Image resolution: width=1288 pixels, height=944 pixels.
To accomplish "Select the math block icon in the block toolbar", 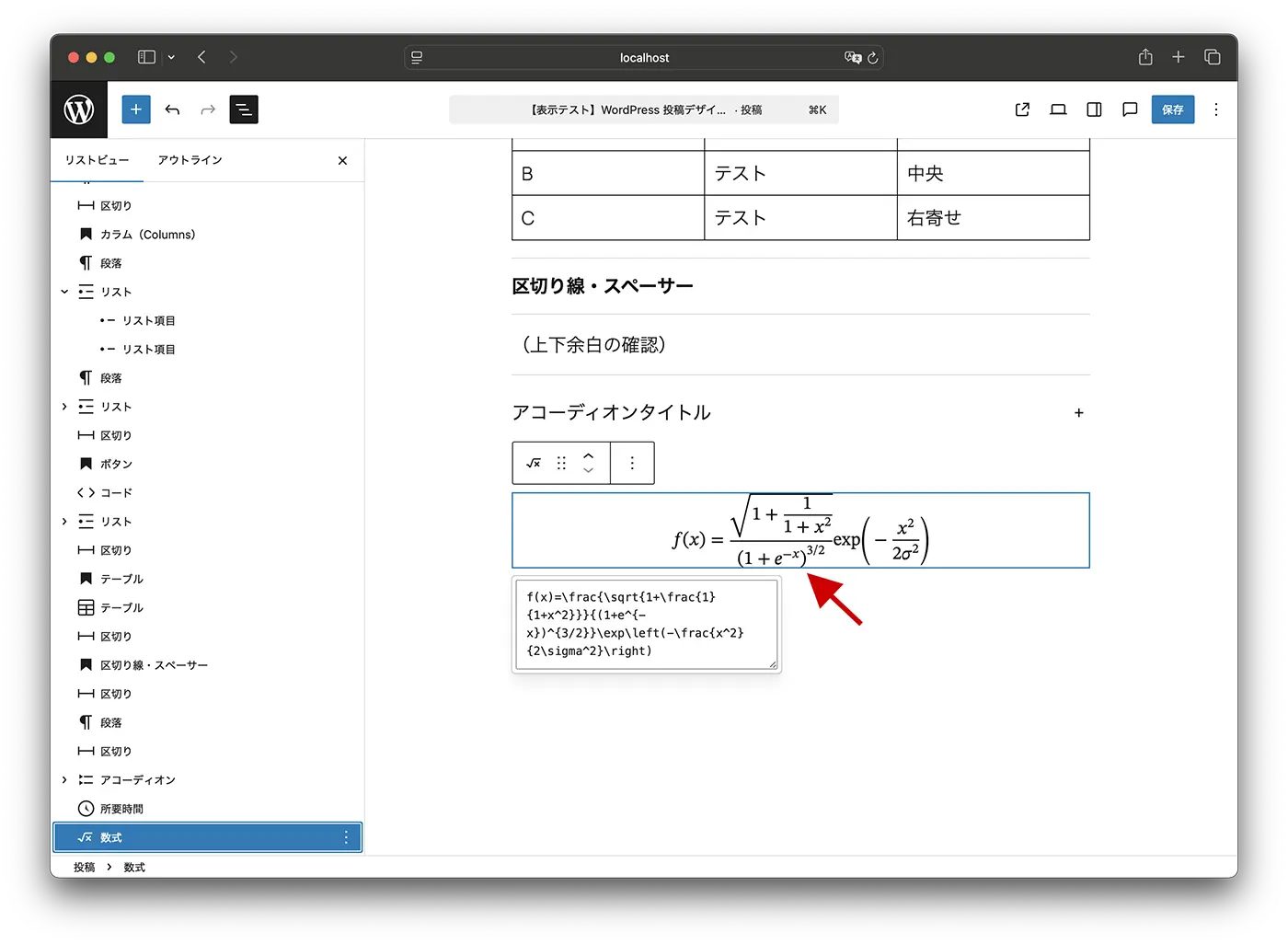I will 534,463.
